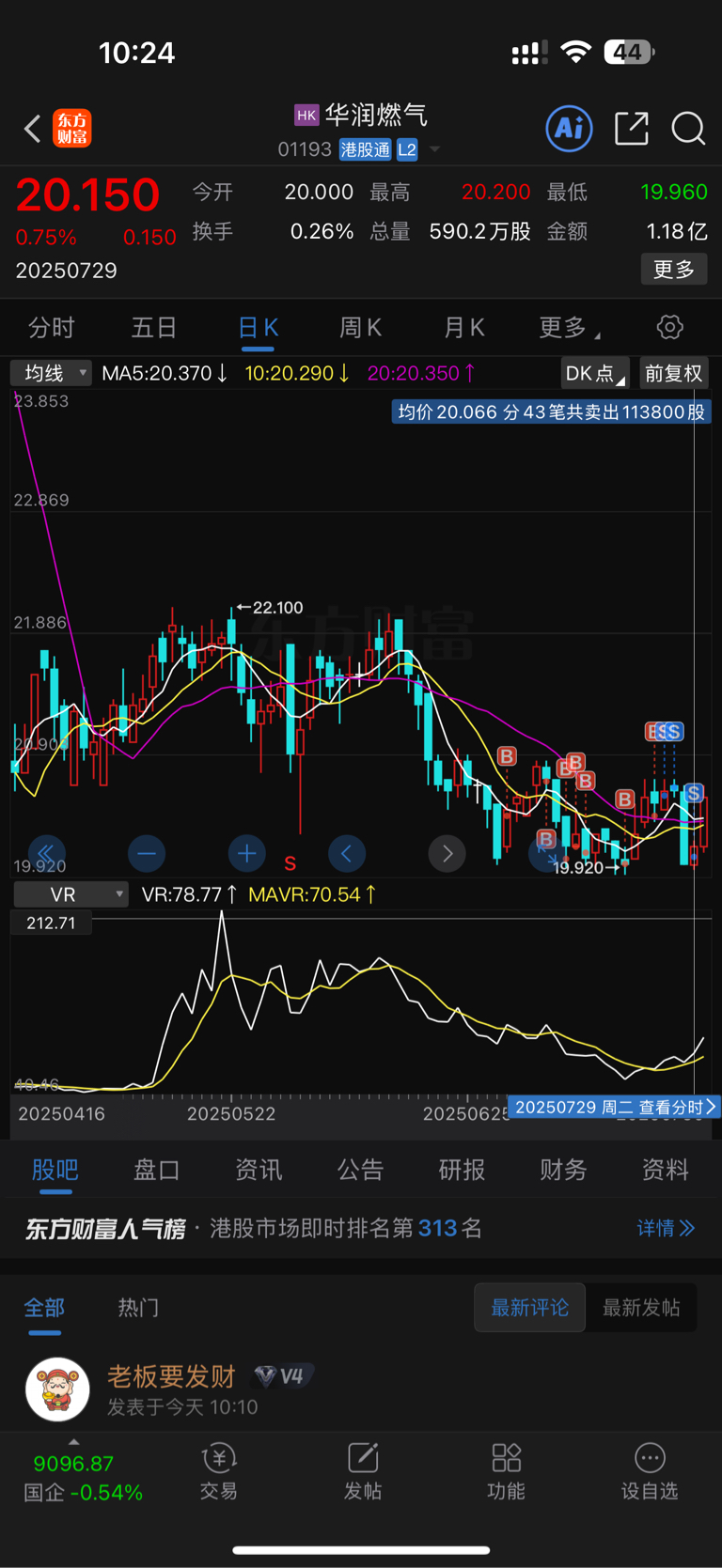
Task: Expand the stock selector triangle
Action: pyautogui.click(x=434, y=149)
